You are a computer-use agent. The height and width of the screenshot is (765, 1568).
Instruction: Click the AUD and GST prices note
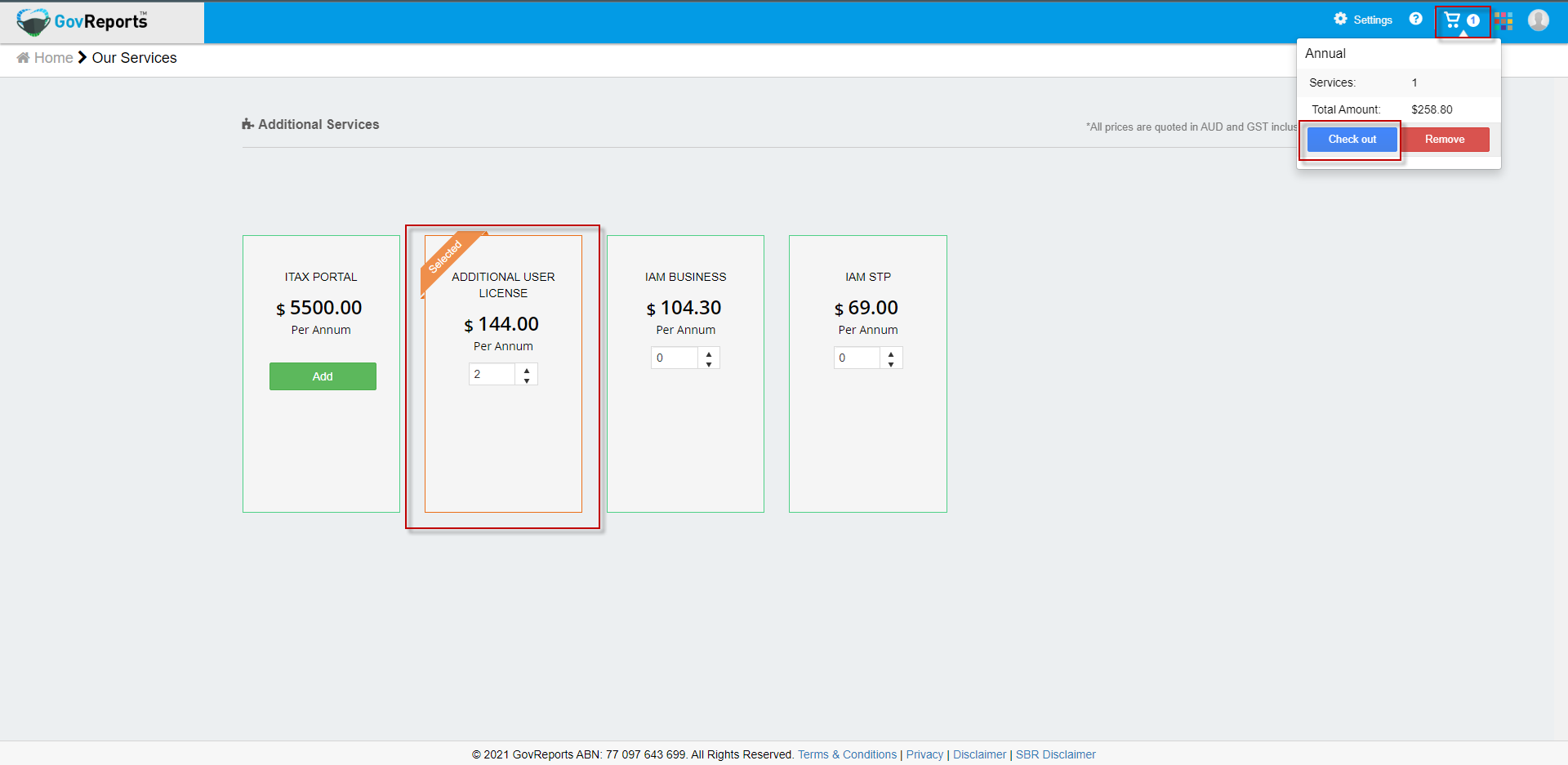pos(1192,127)
